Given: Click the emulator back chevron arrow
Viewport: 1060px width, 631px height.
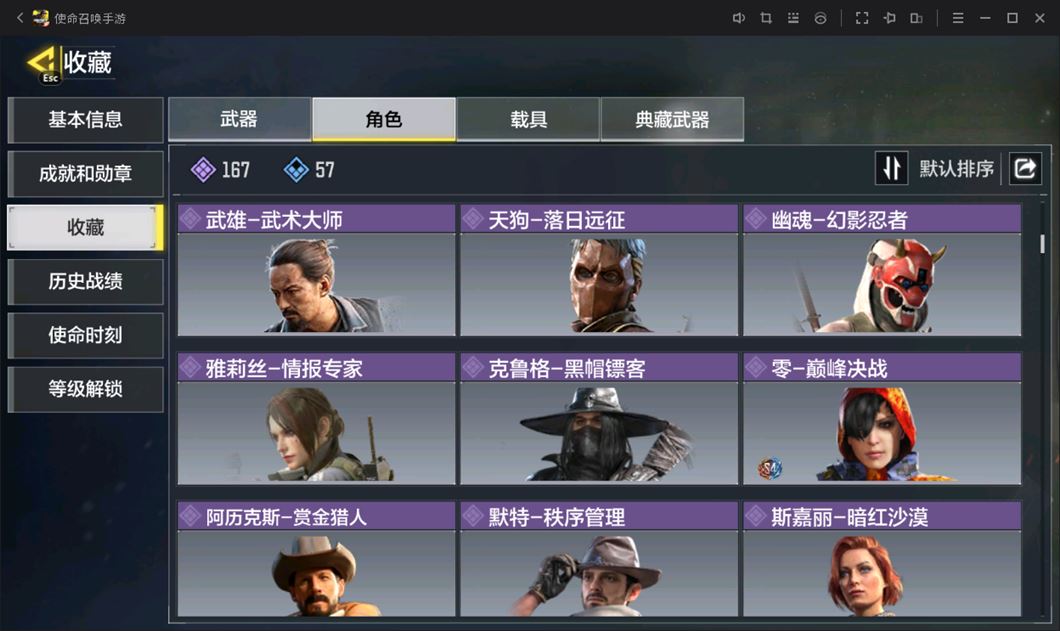Looking at the screenshot, I should [x=20, y=18].
